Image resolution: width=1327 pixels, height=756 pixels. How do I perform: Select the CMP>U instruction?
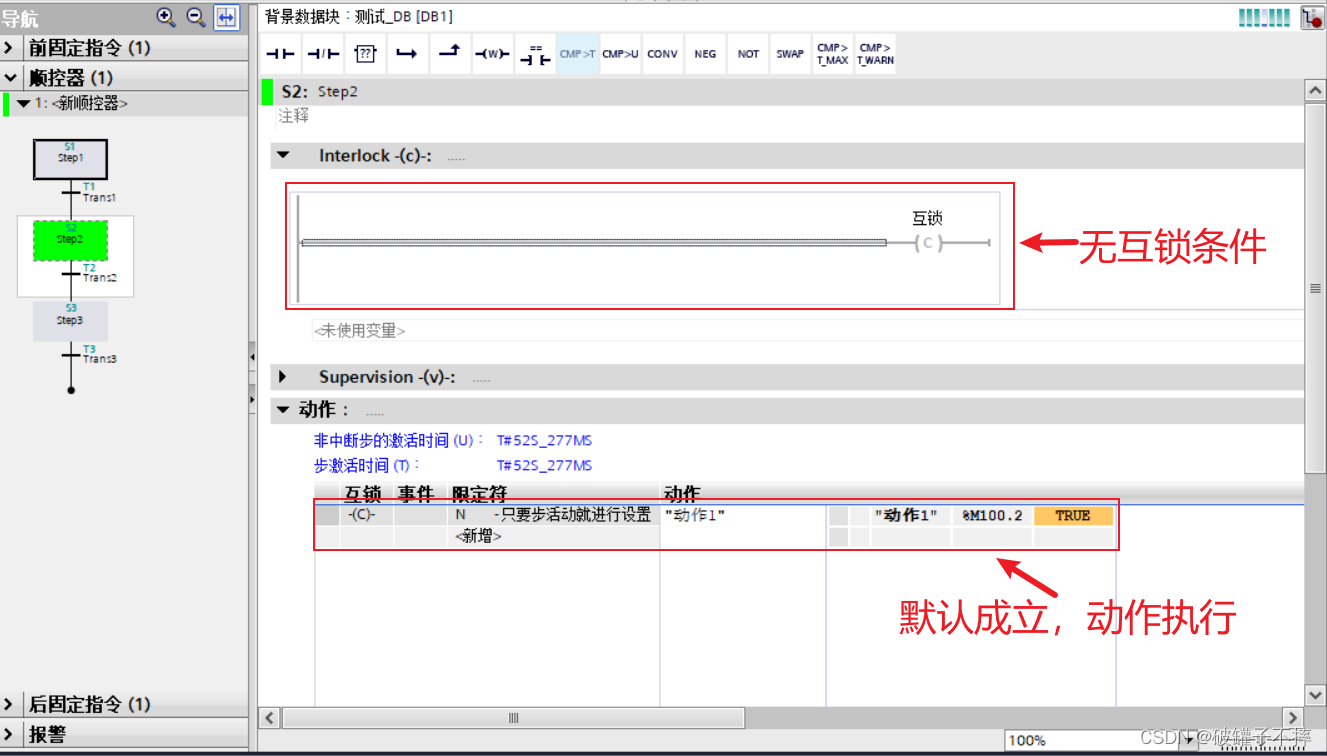(x=620, y=54)
